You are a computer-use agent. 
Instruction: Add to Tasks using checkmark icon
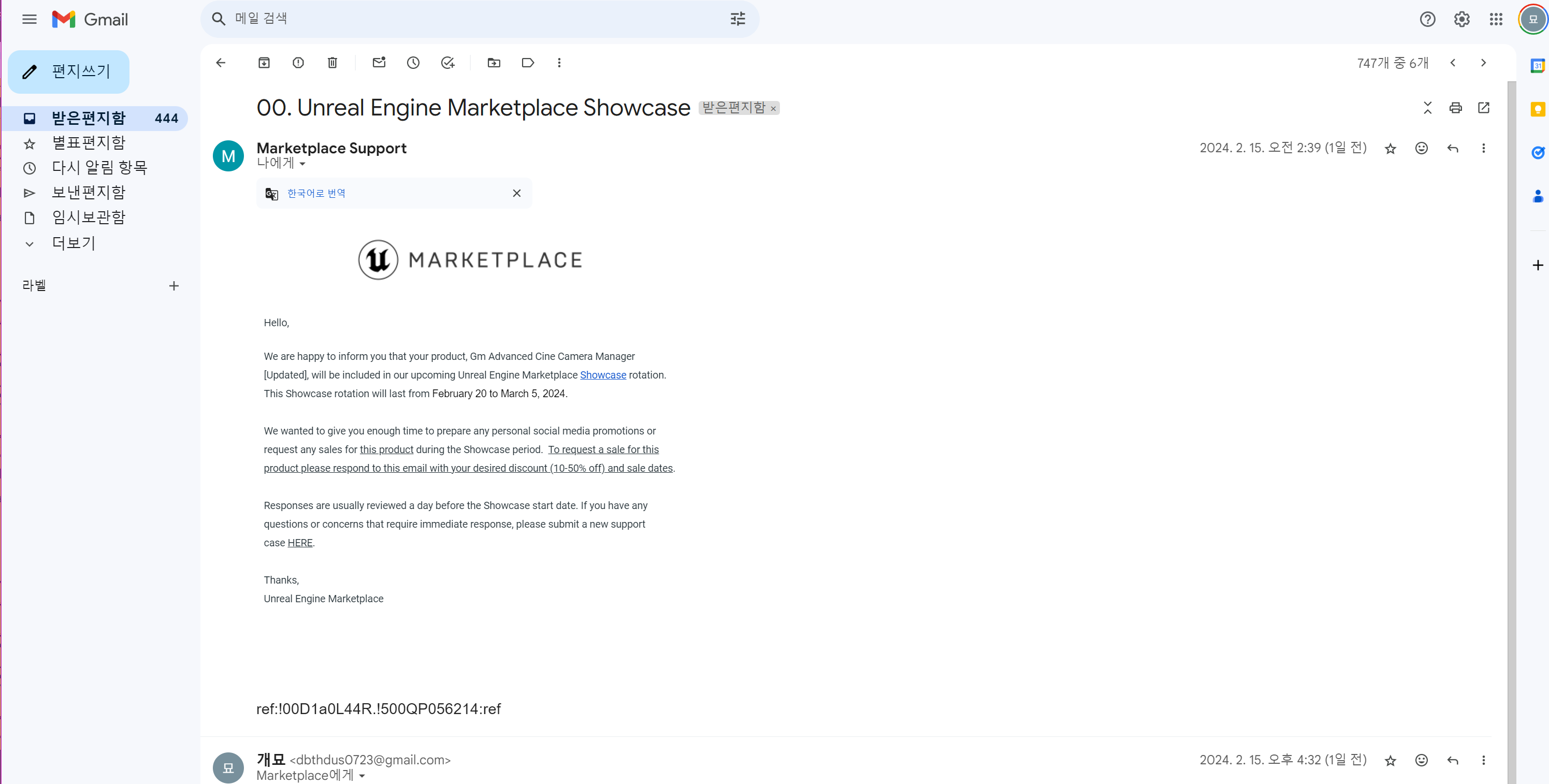pos(447,63)
